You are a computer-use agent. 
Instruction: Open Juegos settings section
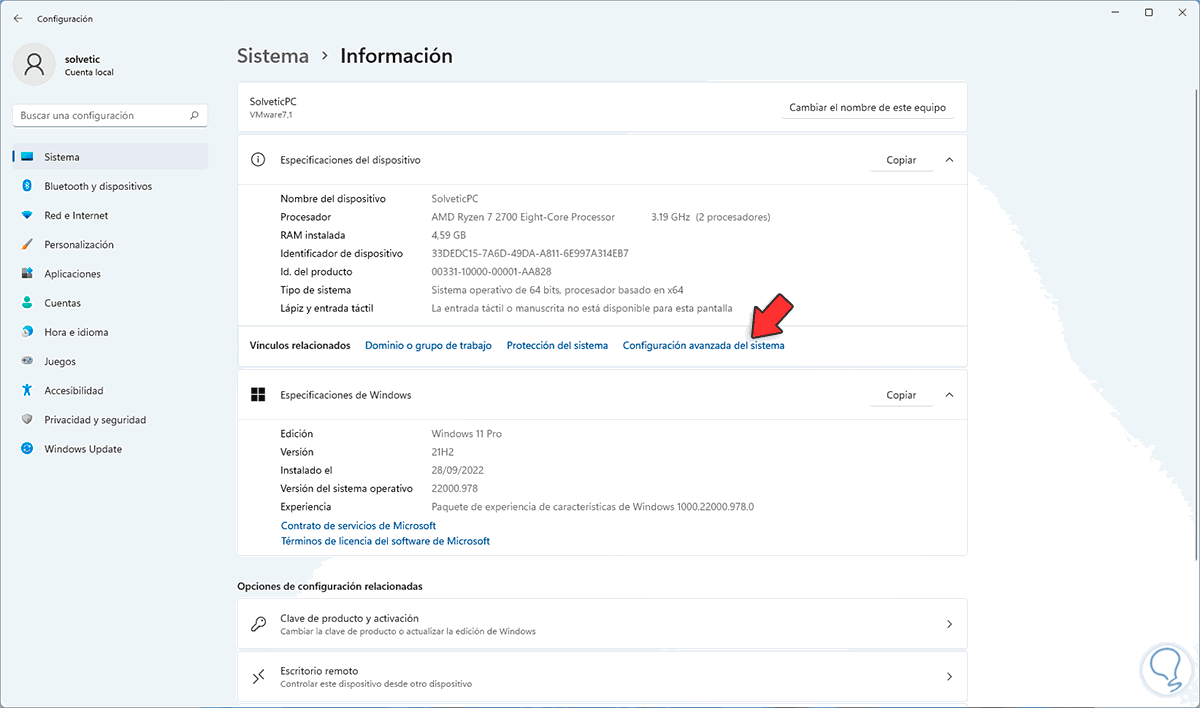[x=60, y=361]
